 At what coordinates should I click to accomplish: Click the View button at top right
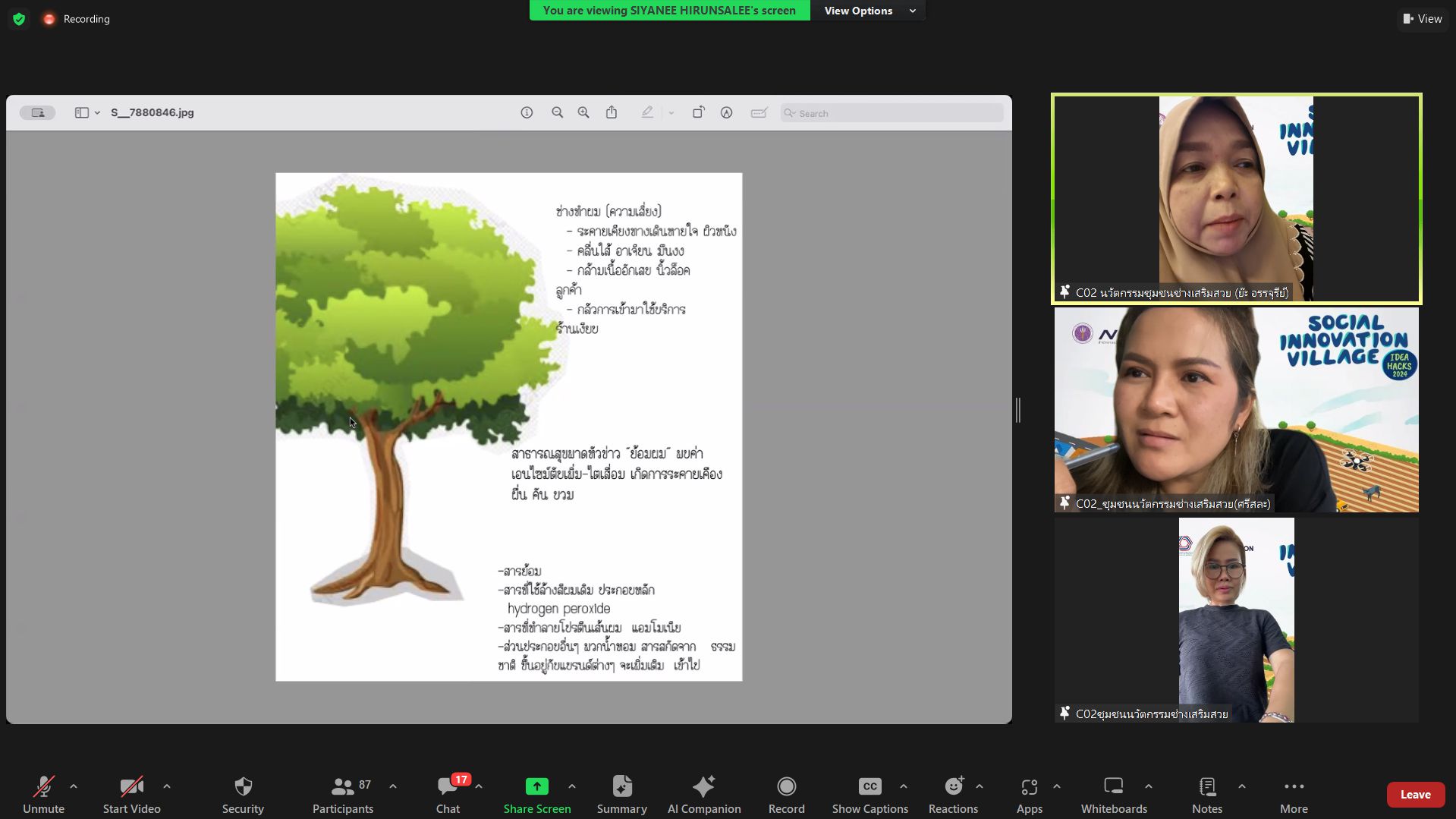1423,19
